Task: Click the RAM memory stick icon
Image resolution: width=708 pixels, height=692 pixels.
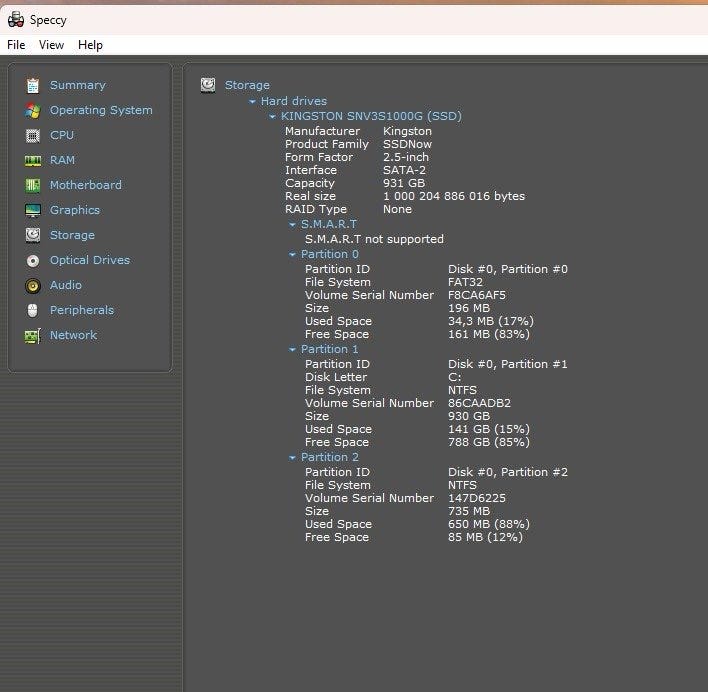Action: coord(33,161)
